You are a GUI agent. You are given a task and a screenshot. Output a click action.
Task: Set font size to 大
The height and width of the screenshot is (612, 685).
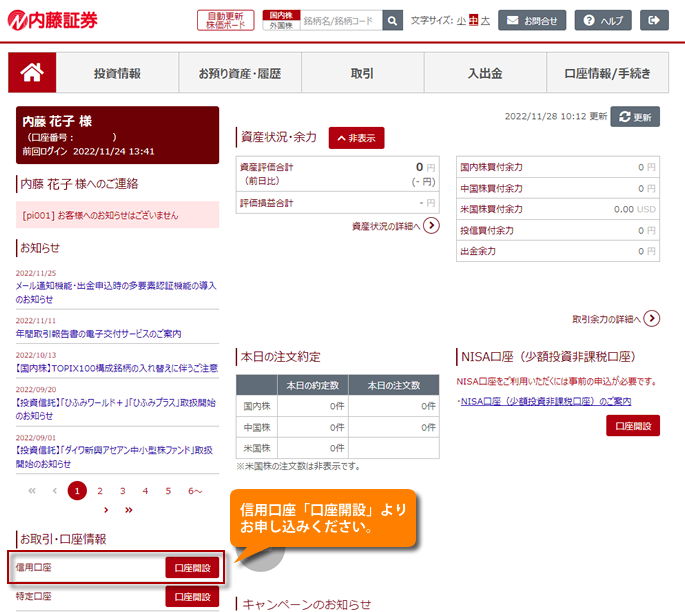pyautogui.click(x=486, y=20)
